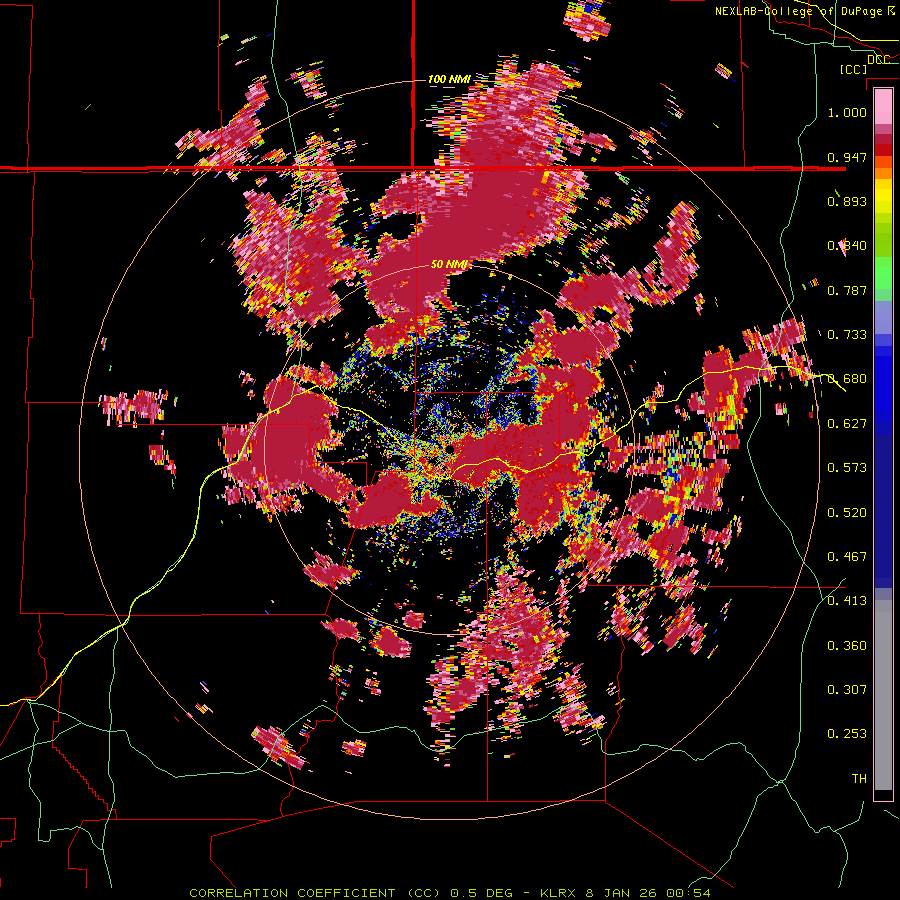This screenshot has width=900, height=900.
Task: Select the KLRX station identifier in the caption
Action: (560, 893)
